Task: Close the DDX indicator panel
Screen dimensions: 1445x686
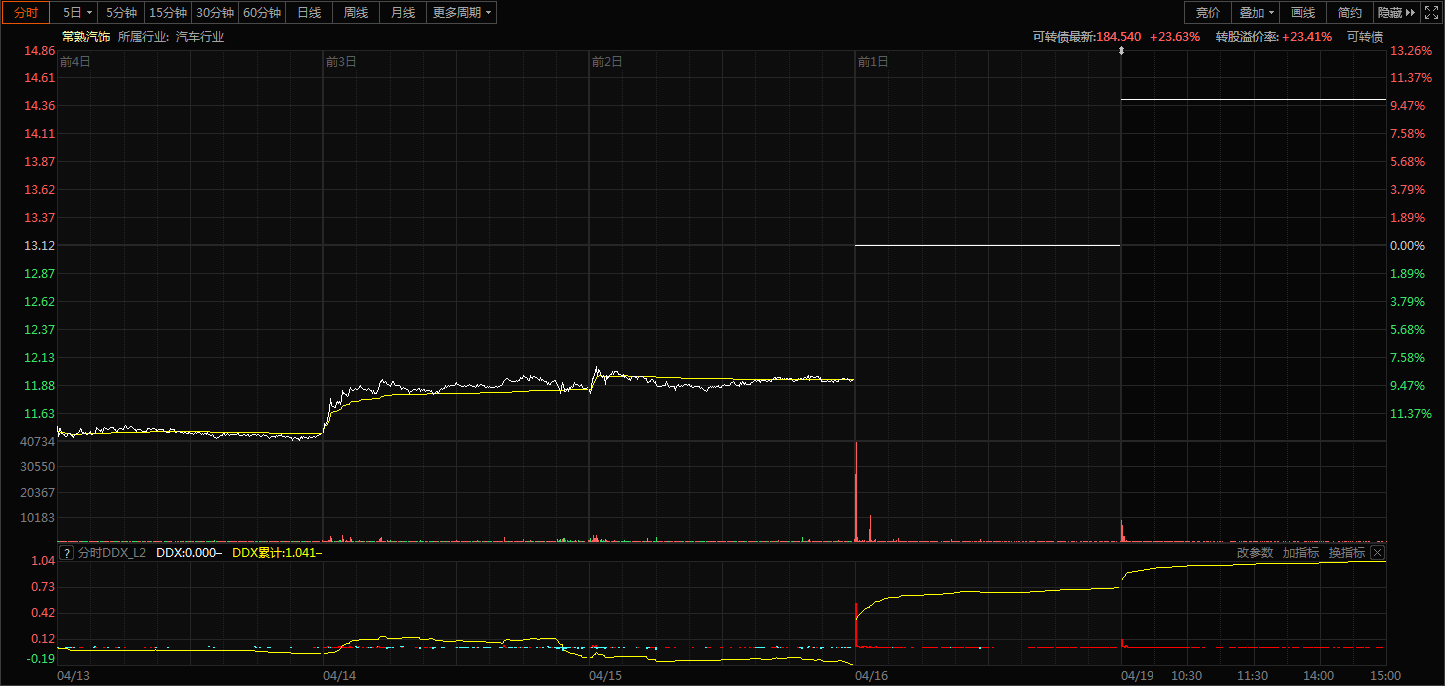Action: click(x=1377, y=552)
